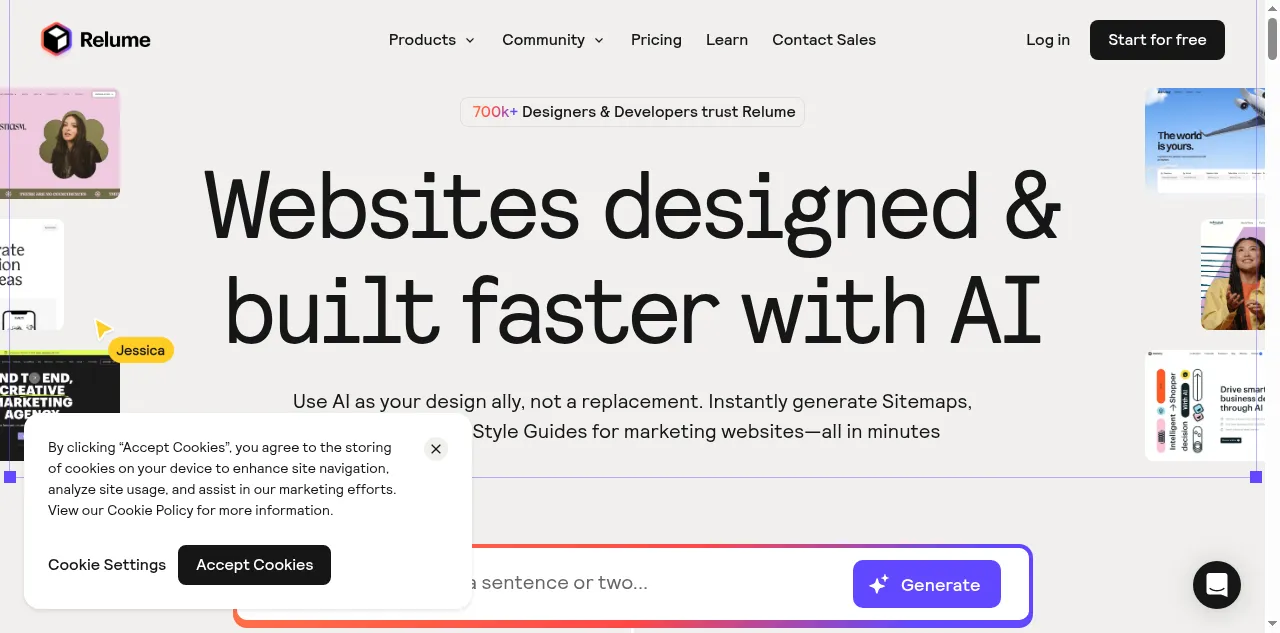The height and width of the screenshot is (633, 1280).
Task: Open the woman in yellow jacket thumbnail
Action: point(1233,275)
